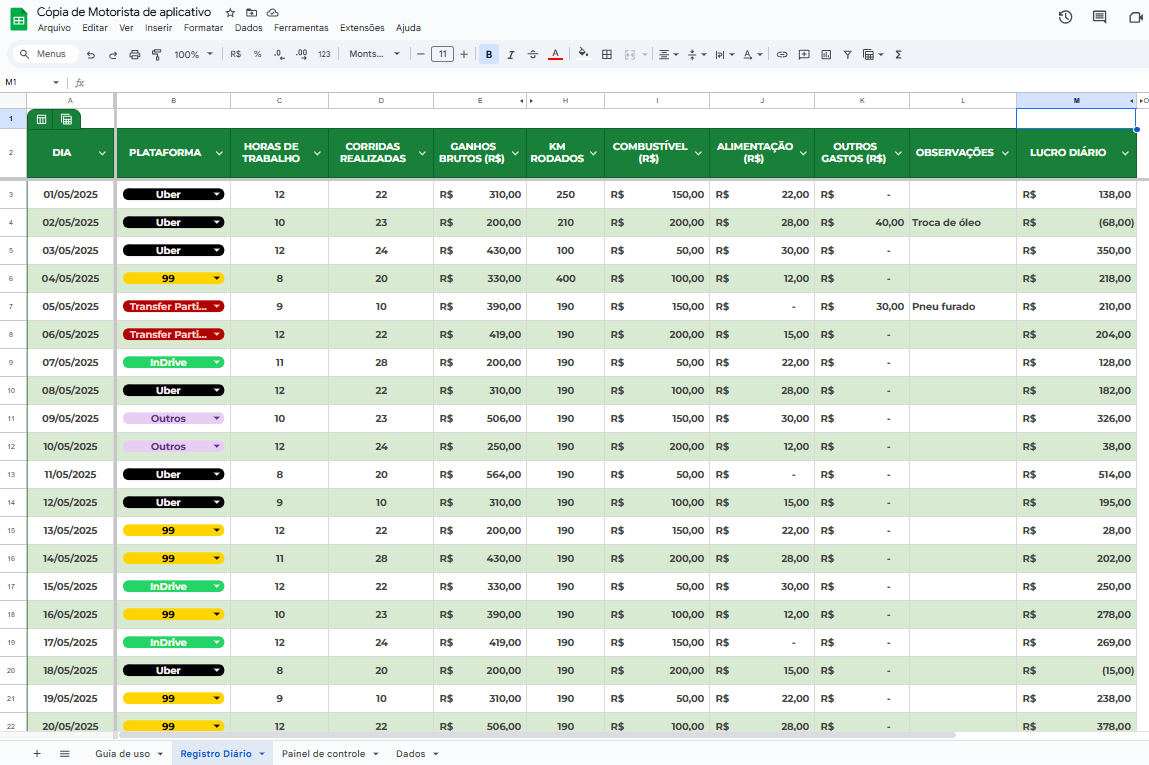Open the borders tool
The height and width of the screenshot is (765, 1149).
tap(607, 54)
